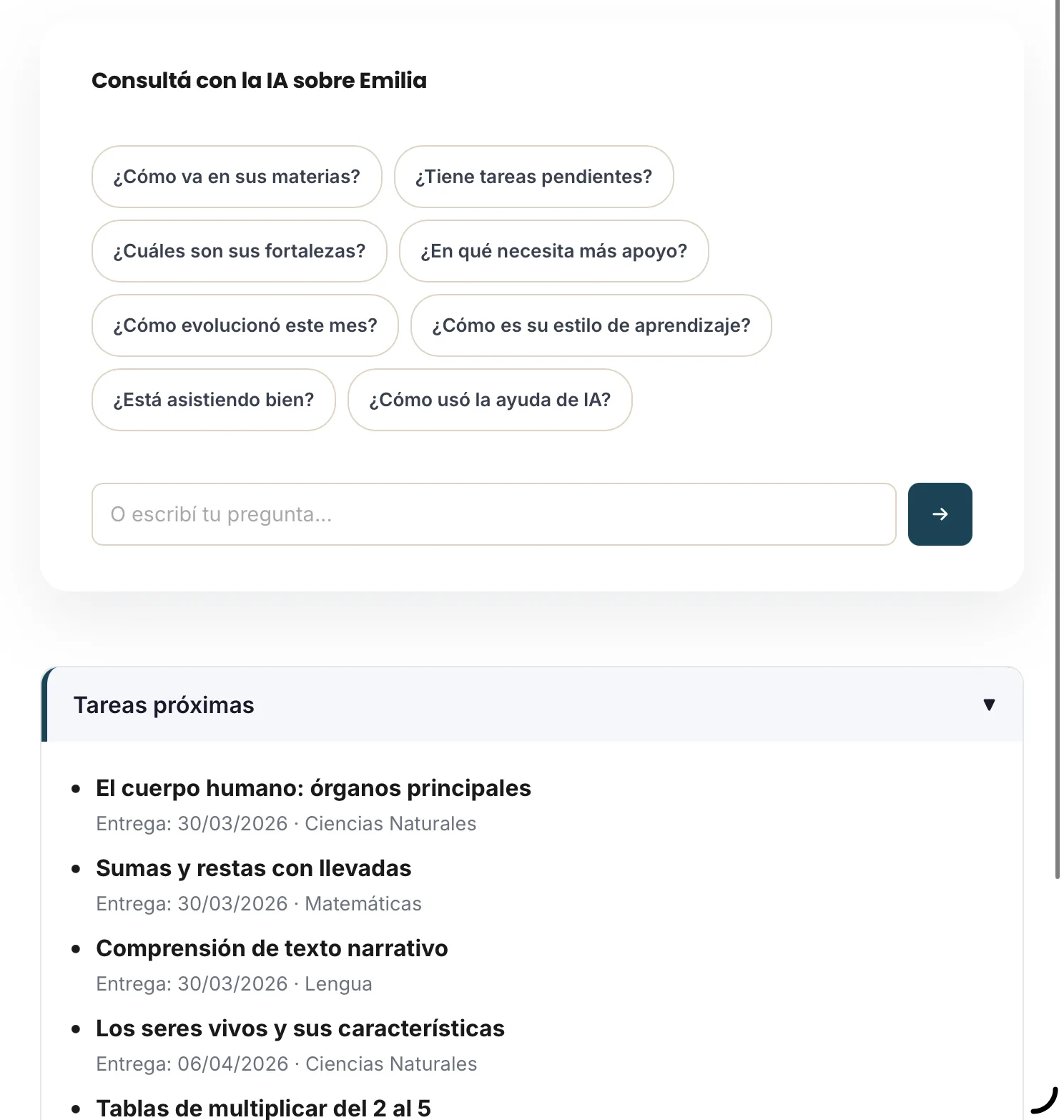Focus the 'O escribí tu pregunta...' input field

(493, 514)
